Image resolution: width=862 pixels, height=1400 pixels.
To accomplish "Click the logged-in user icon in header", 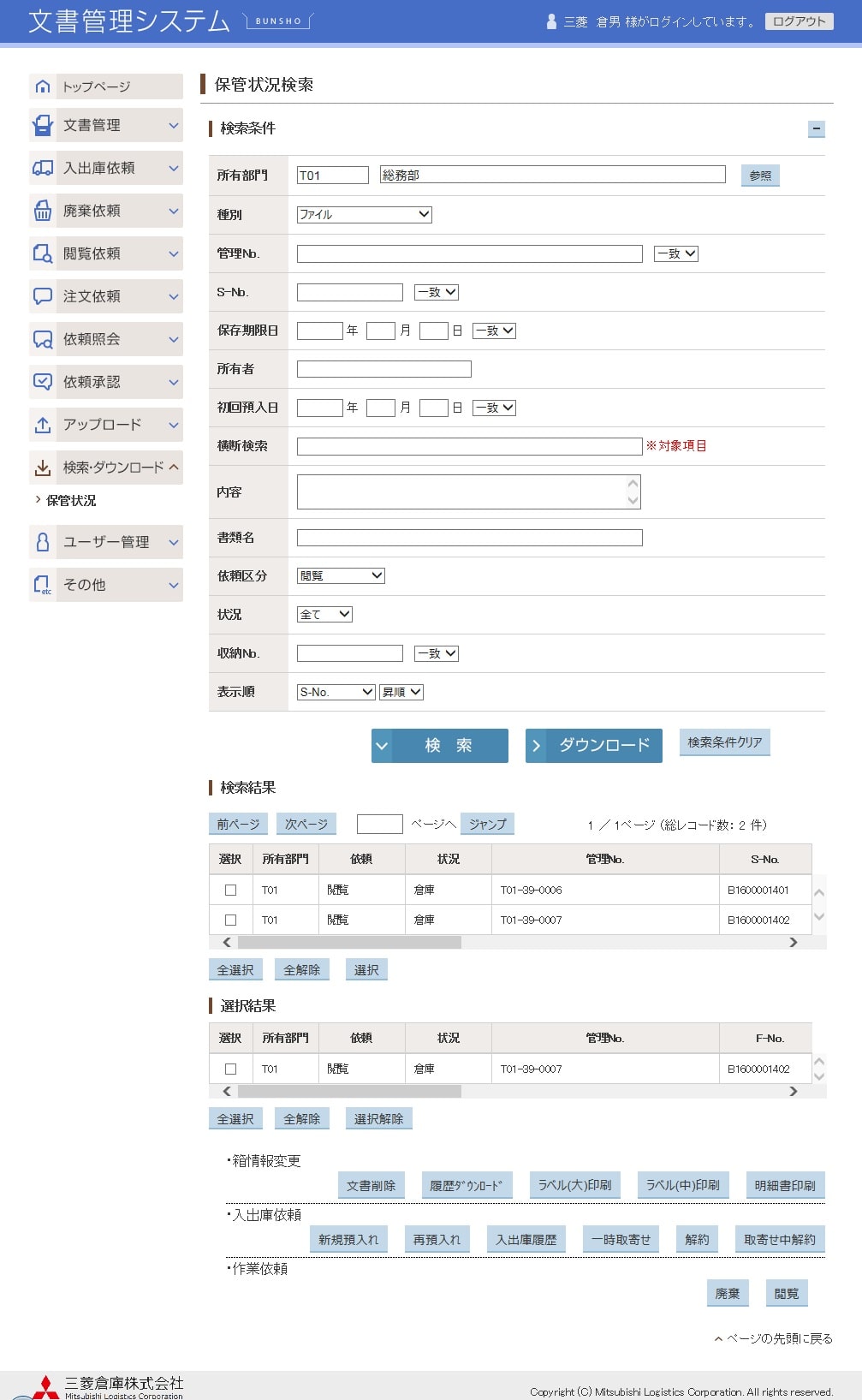I will (x=551, y=21).
